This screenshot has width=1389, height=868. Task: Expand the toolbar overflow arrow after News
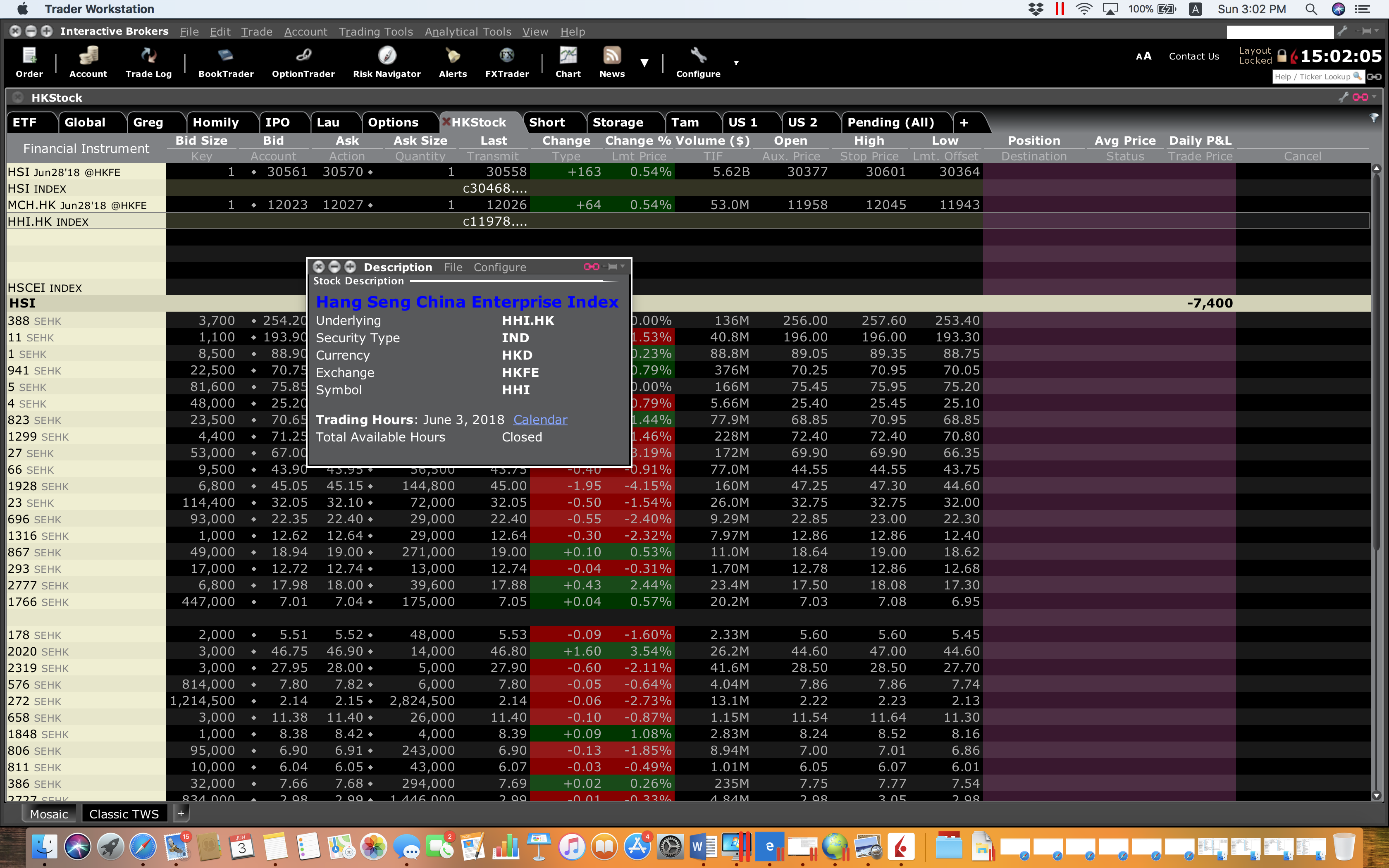pos(644,63)
